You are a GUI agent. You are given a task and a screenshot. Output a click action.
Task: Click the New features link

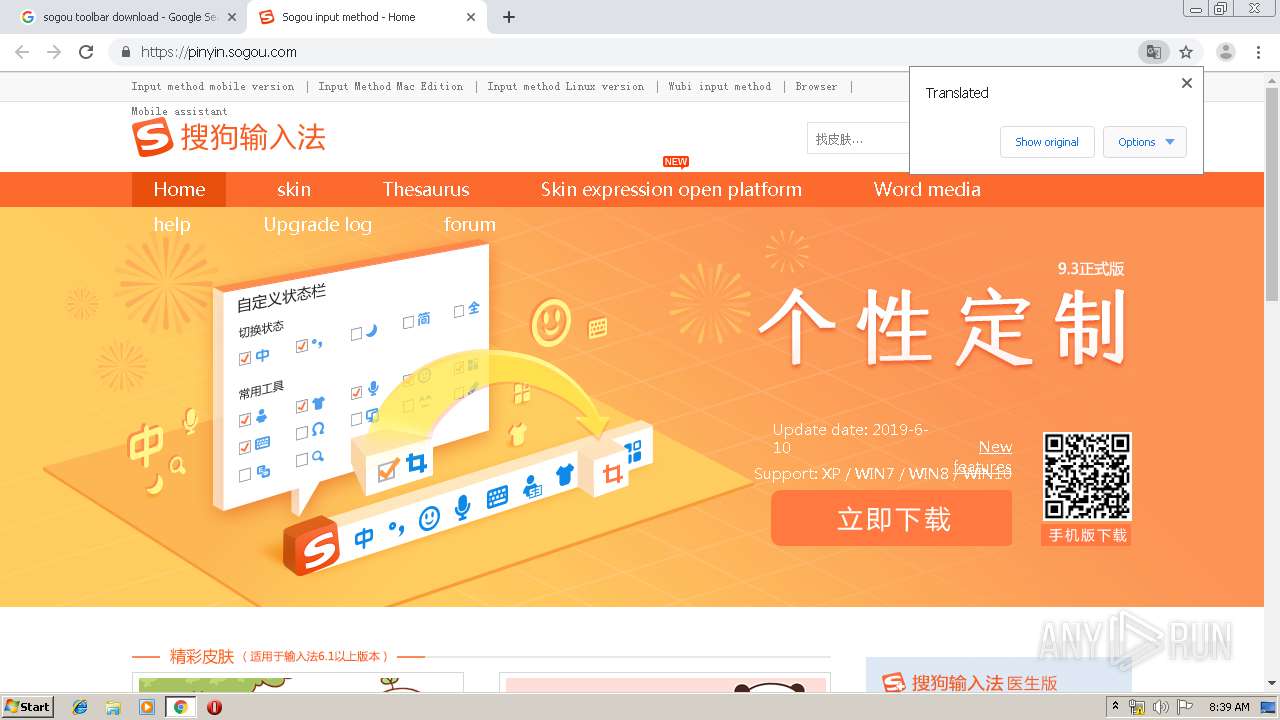click(984, 457)
